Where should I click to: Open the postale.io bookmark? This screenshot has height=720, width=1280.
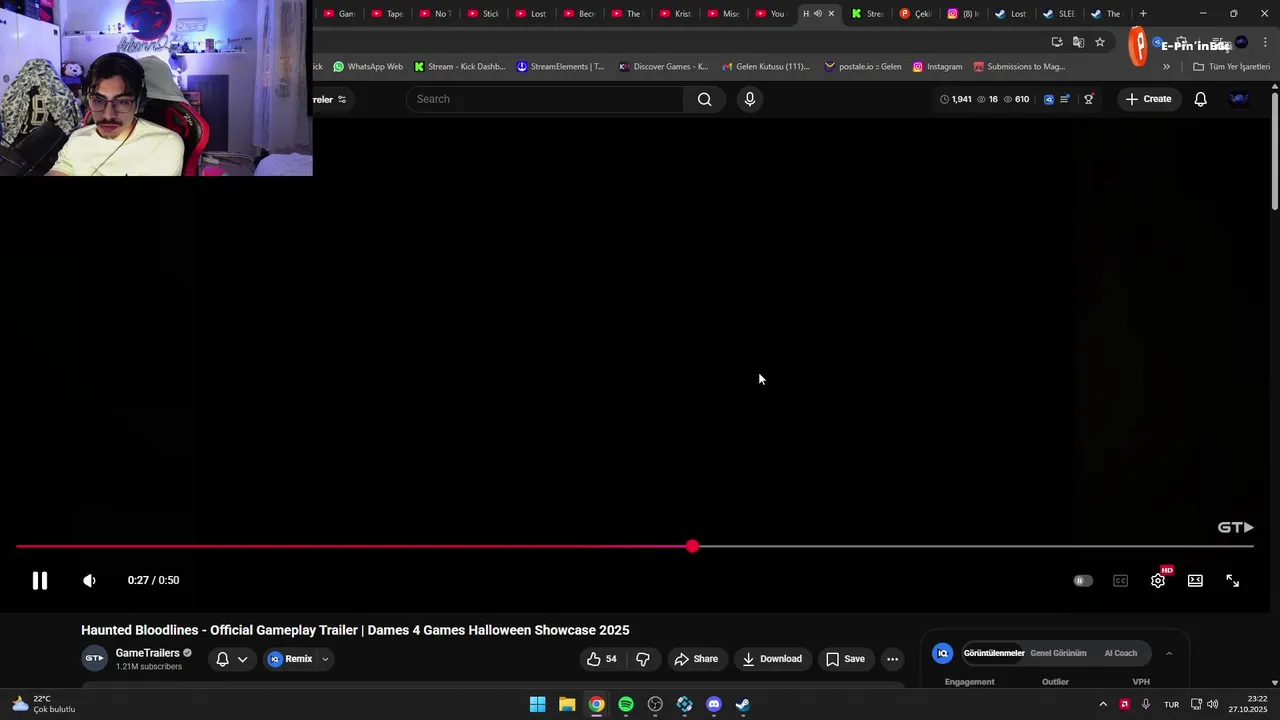pyautogui.click(x=863, y=67)
